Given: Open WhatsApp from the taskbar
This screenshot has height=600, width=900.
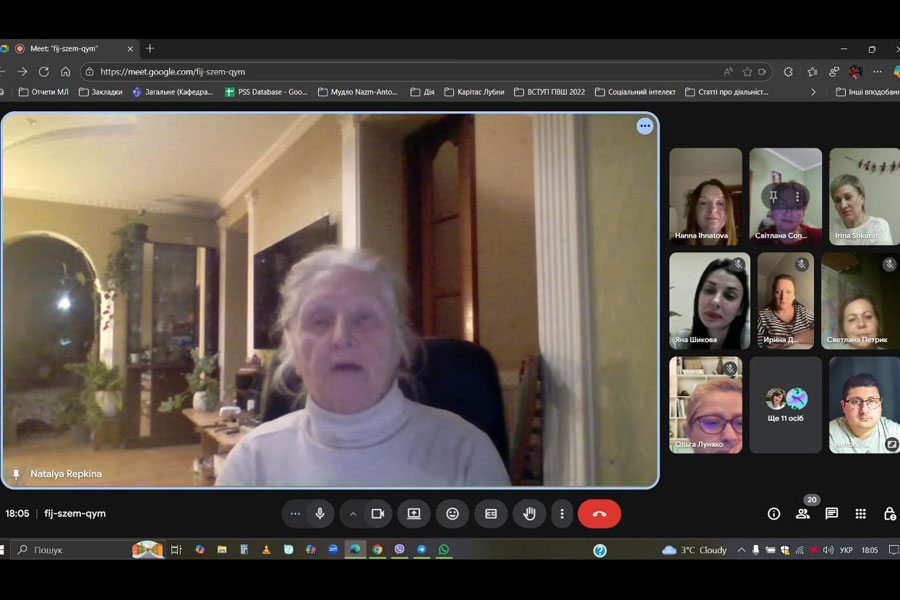Looking at the screenshot, I should pyautogui.click(x=444, y=550).
